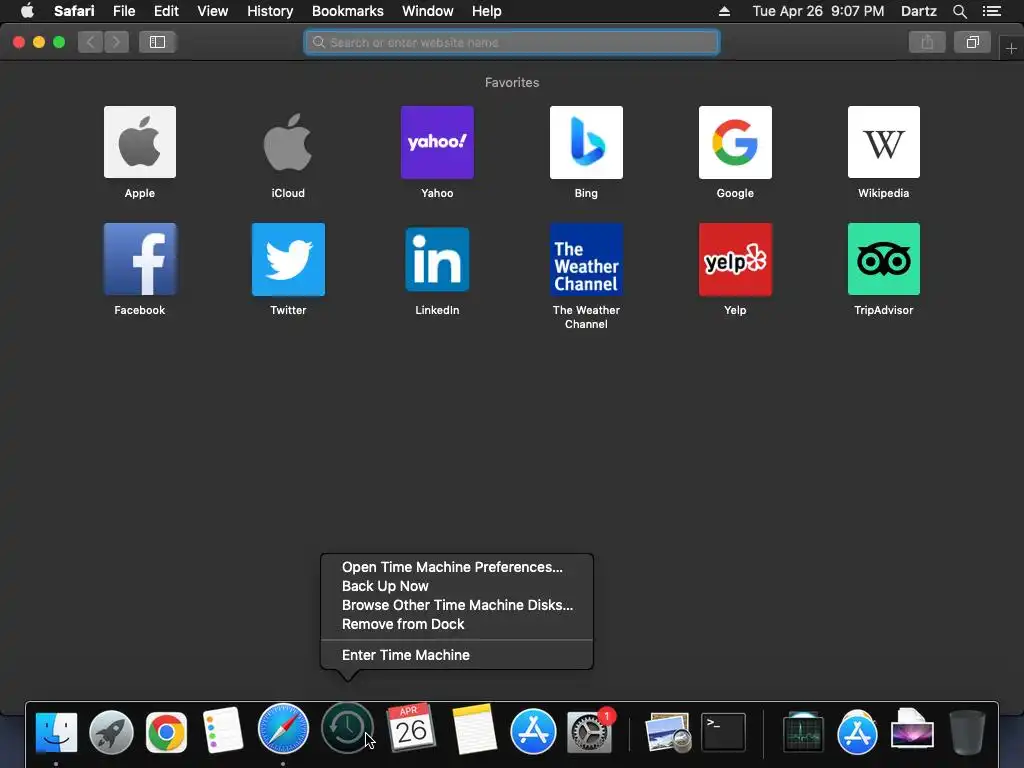Add a new tab with plus button

pyautogui.click(x=1011, y=48)
